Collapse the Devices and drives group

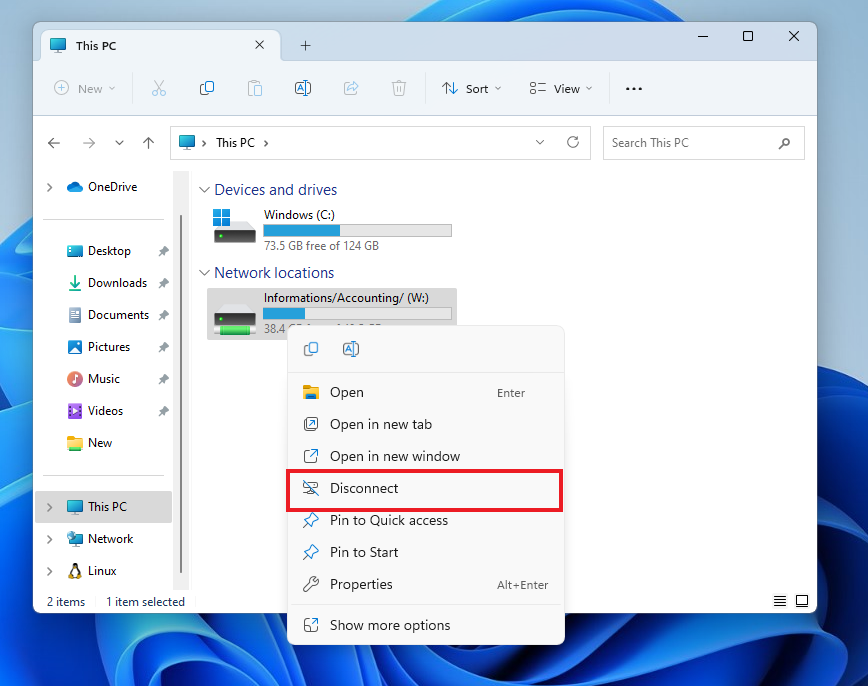[204, 190]
